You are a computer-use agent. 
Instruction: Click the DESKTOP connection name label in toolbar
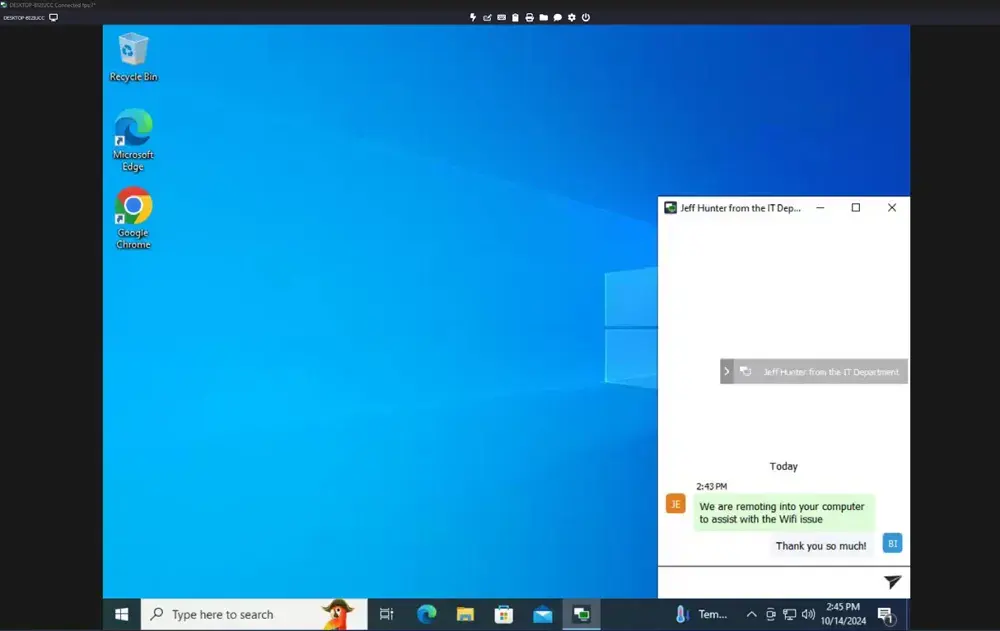24,18
